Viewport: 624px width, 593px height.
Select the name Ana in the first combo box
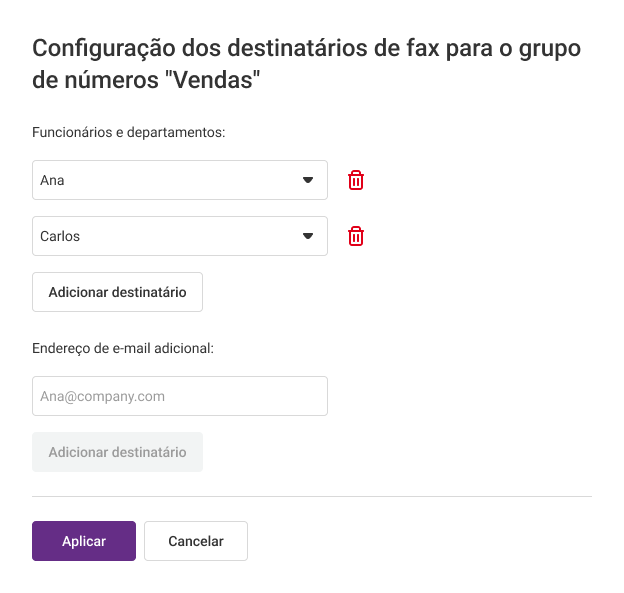pos(52,180)
